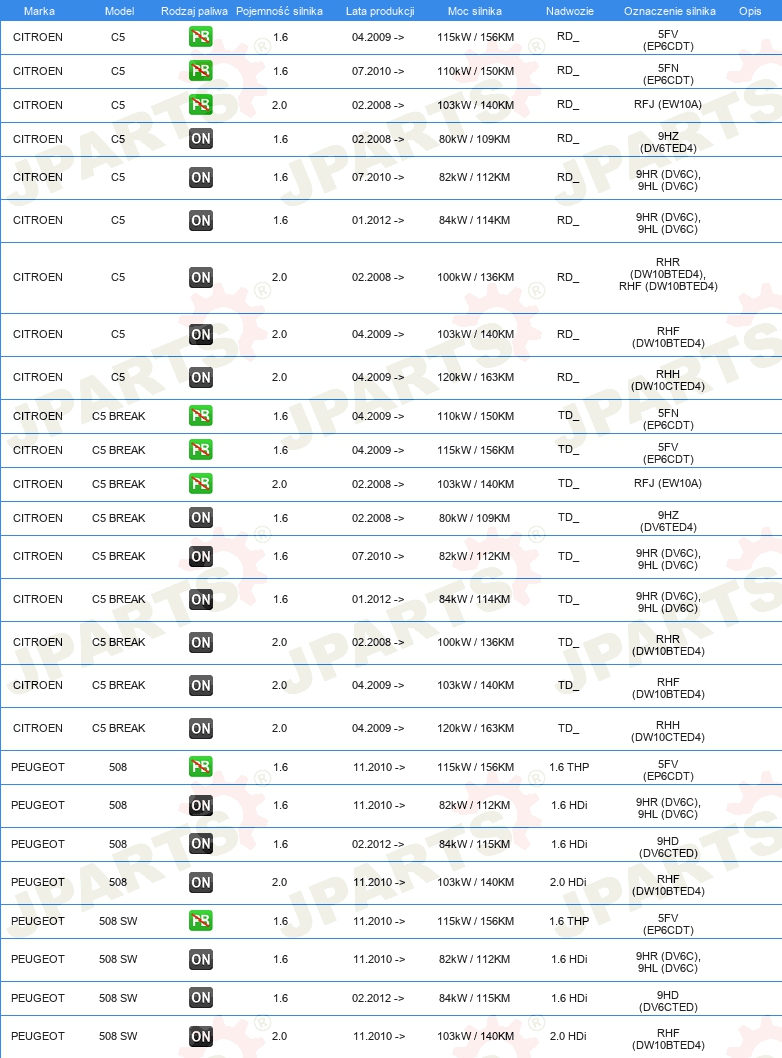The image size is (782, 1058).
Task: Select '508 SW' model cell in 1.6 THP row
Action: tap(118, 921)
